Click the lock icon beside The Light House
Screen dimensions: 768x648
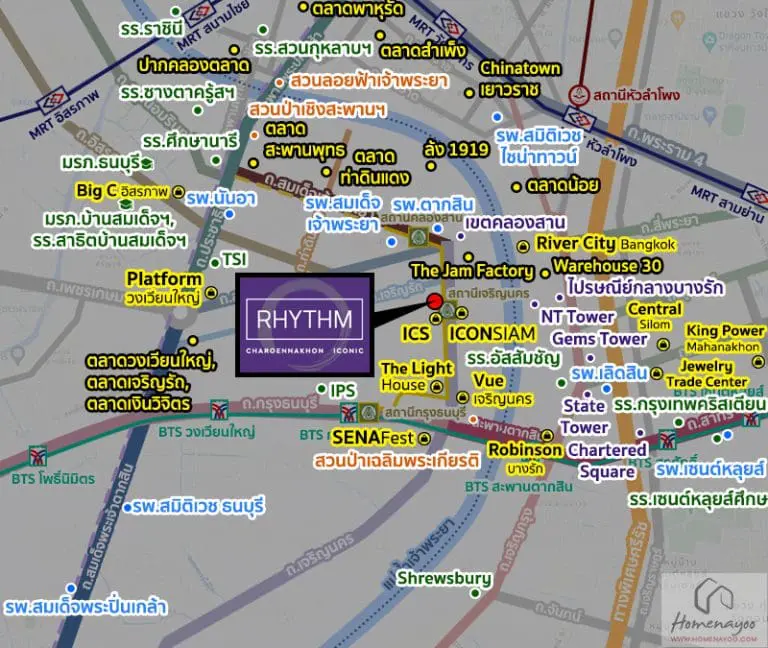click(436, 386)
